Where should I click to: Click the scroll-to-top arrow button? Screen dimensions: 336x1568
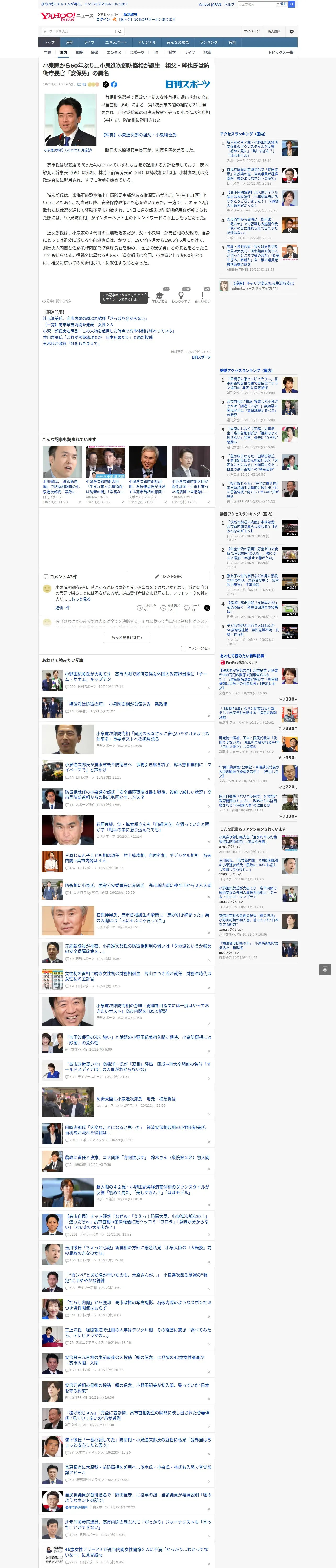[x=325, y=970]
